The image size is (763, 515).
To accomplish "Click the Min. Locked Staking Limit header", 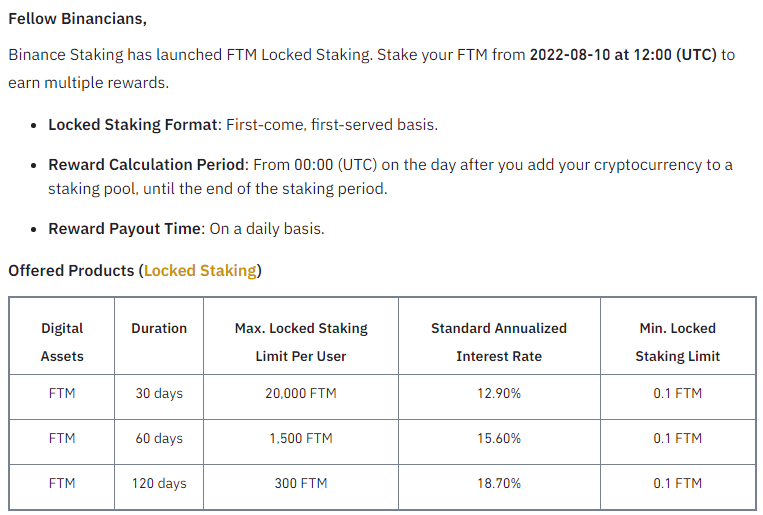I will (x=677, y=341).
